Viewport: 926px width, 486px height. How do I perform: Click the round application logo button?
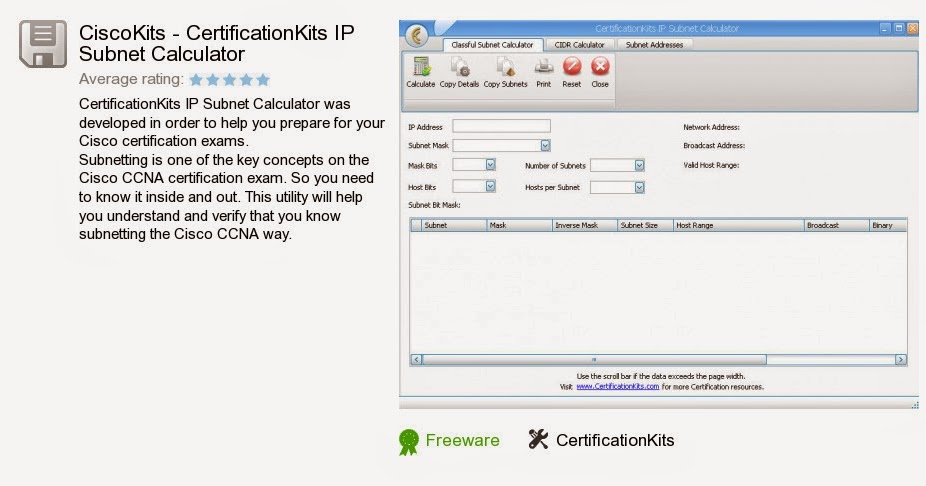(417, 35)
